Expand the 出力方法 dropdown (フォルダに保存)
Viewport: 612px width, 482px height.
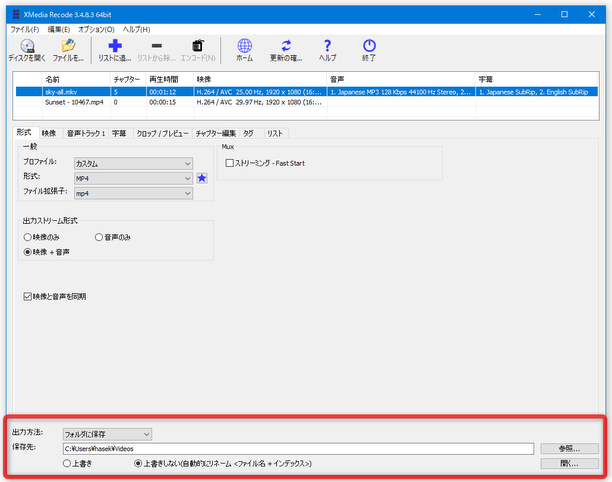(107, 434)
